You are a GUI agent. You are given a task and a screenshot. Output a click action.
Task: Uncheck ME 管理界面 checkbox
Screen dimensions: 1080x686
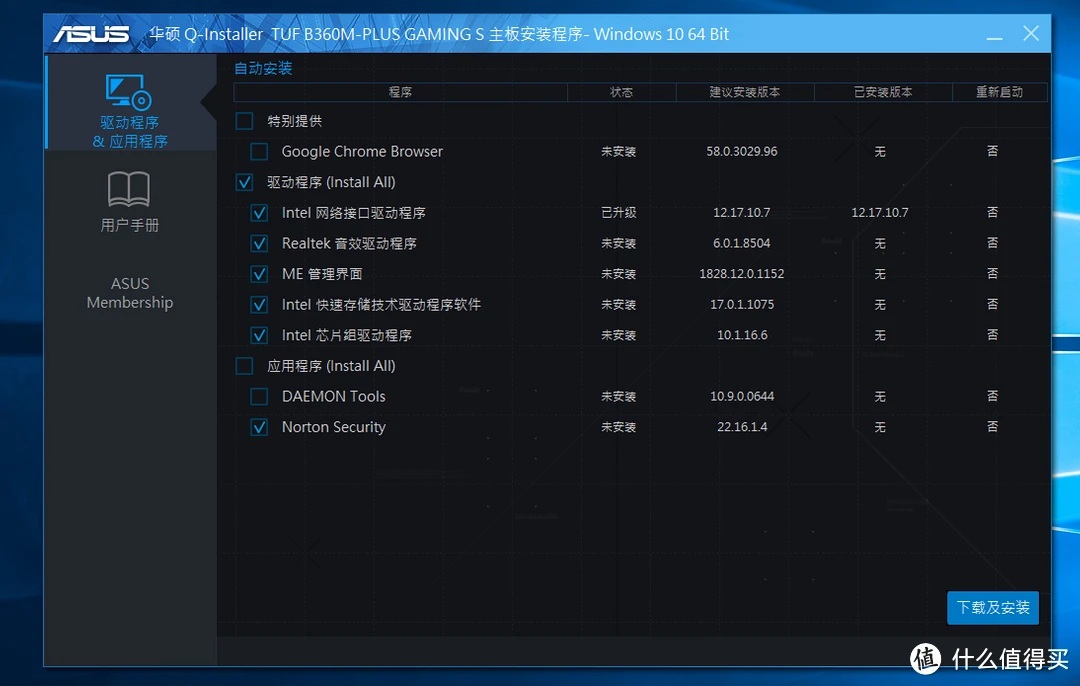(x=259, y=274)
